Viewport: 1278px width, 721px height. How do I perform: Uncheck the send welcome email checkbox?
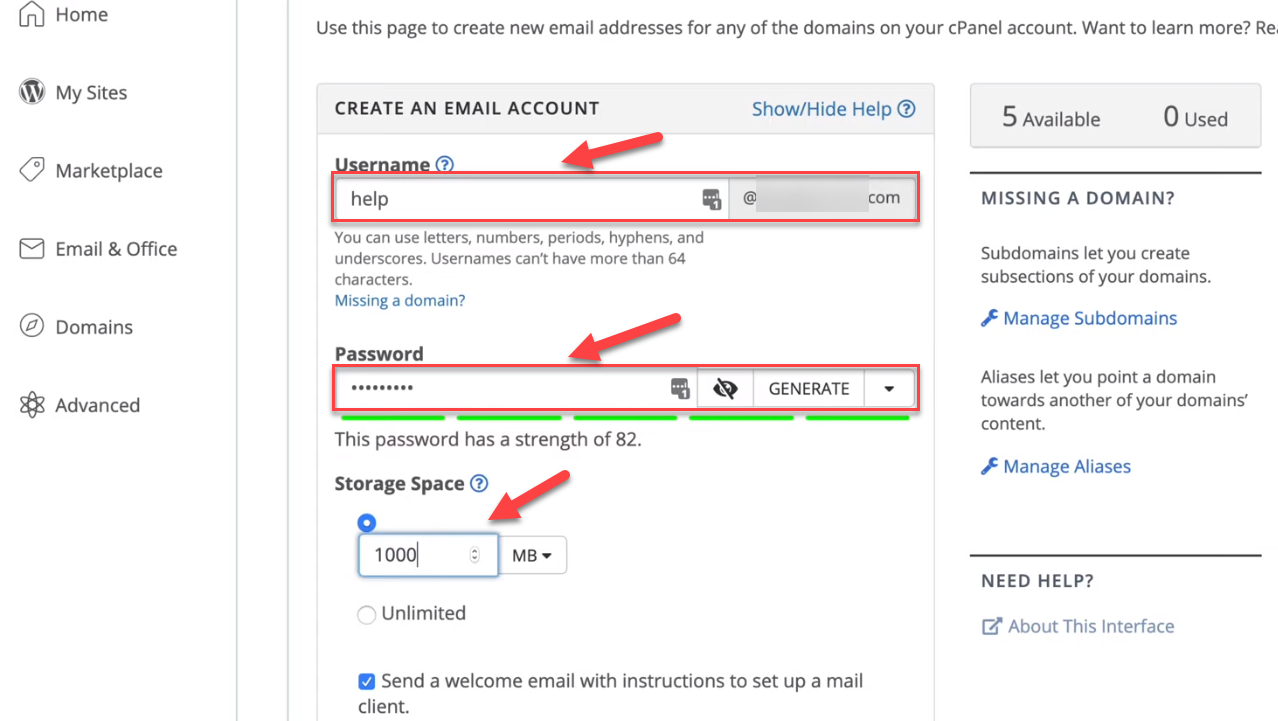[367, 682]
